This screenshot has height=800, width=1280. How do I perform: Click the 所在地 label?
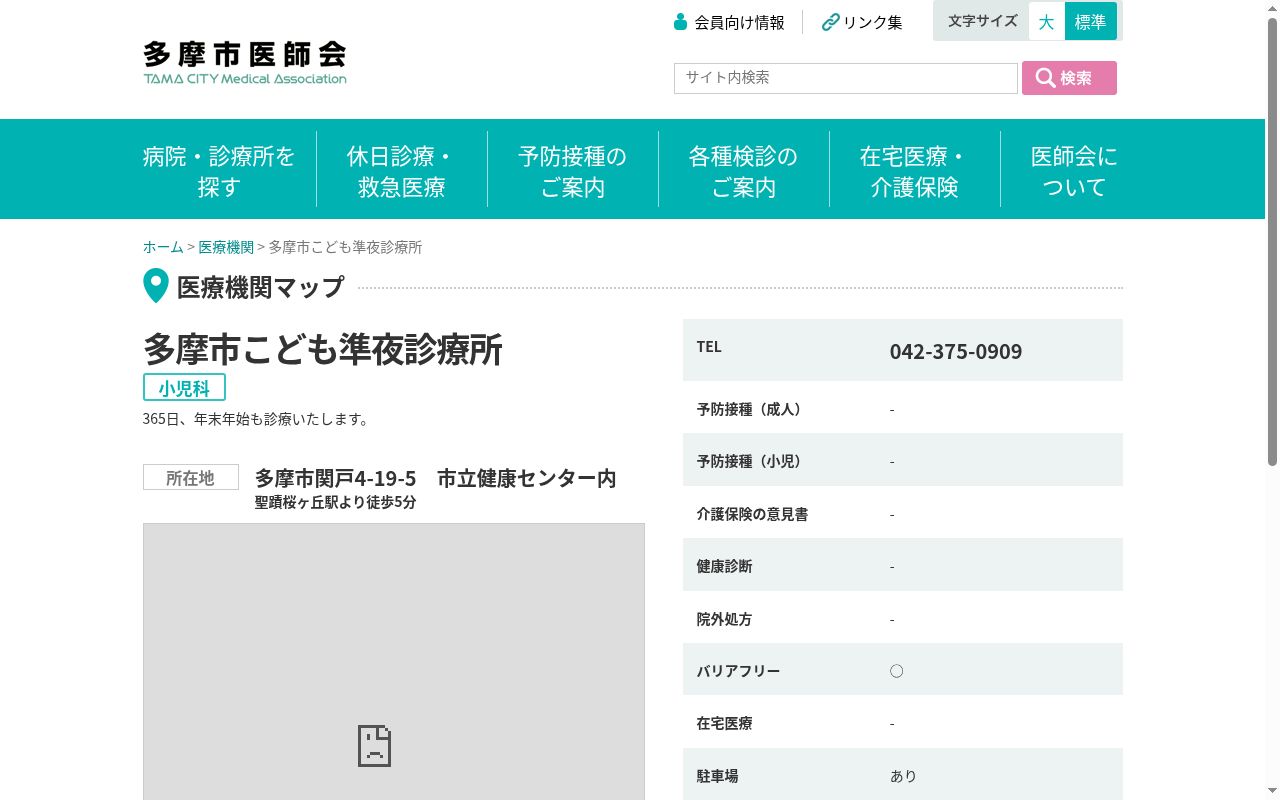coord(191,478)
